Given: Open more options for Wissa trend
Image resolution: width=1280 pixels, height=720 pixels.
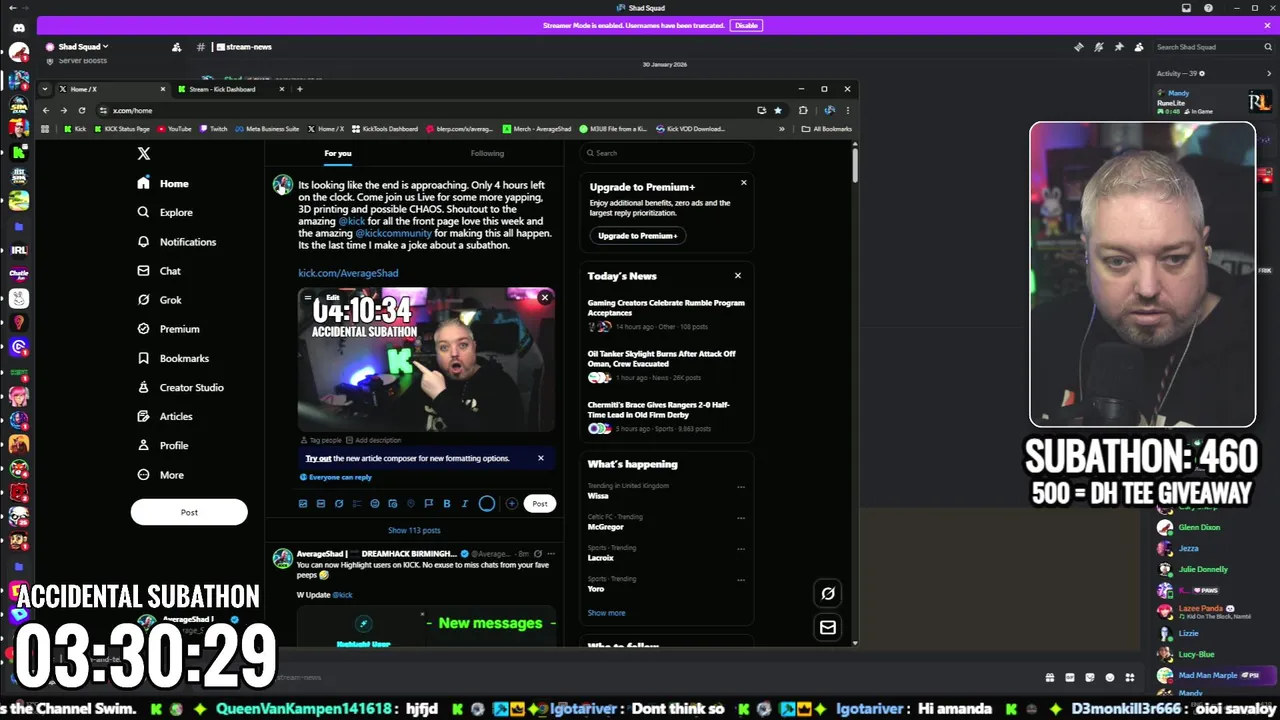Looking at the screenshot, I should (741, 487).
